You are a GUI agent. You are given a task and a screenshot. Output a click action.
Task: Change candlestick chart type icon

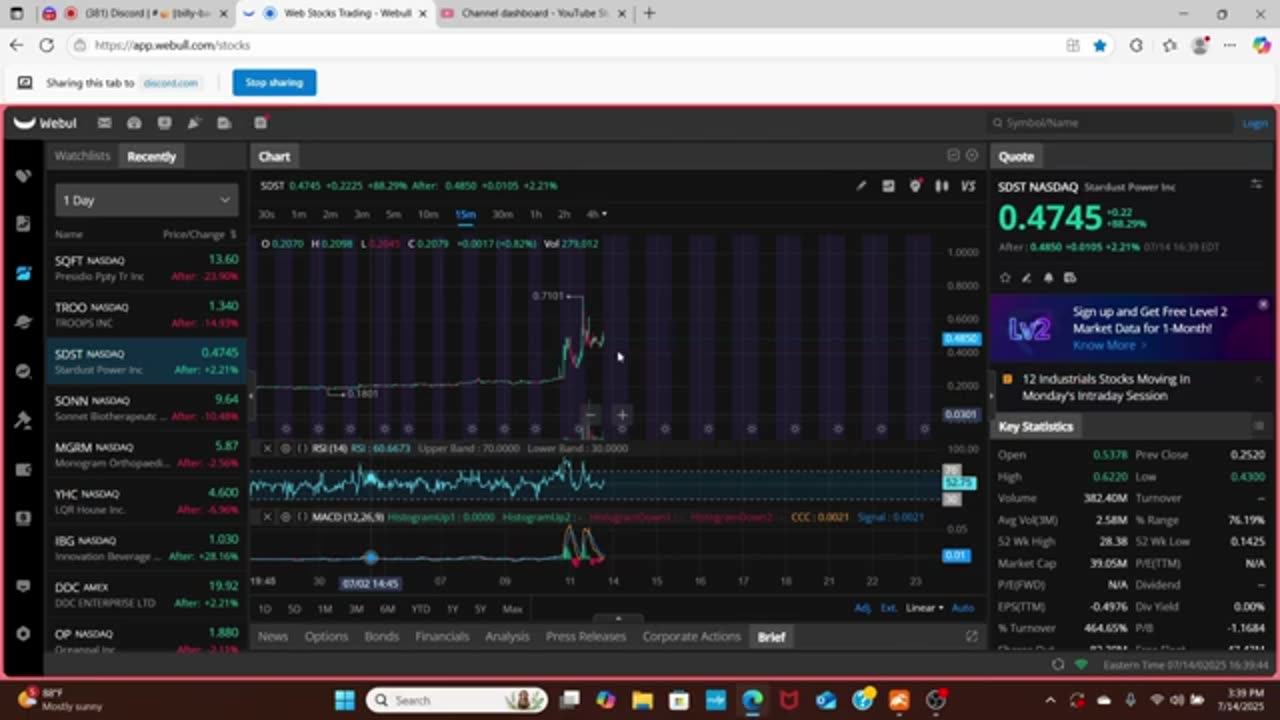pyautogui.click(x=941, y=186)
